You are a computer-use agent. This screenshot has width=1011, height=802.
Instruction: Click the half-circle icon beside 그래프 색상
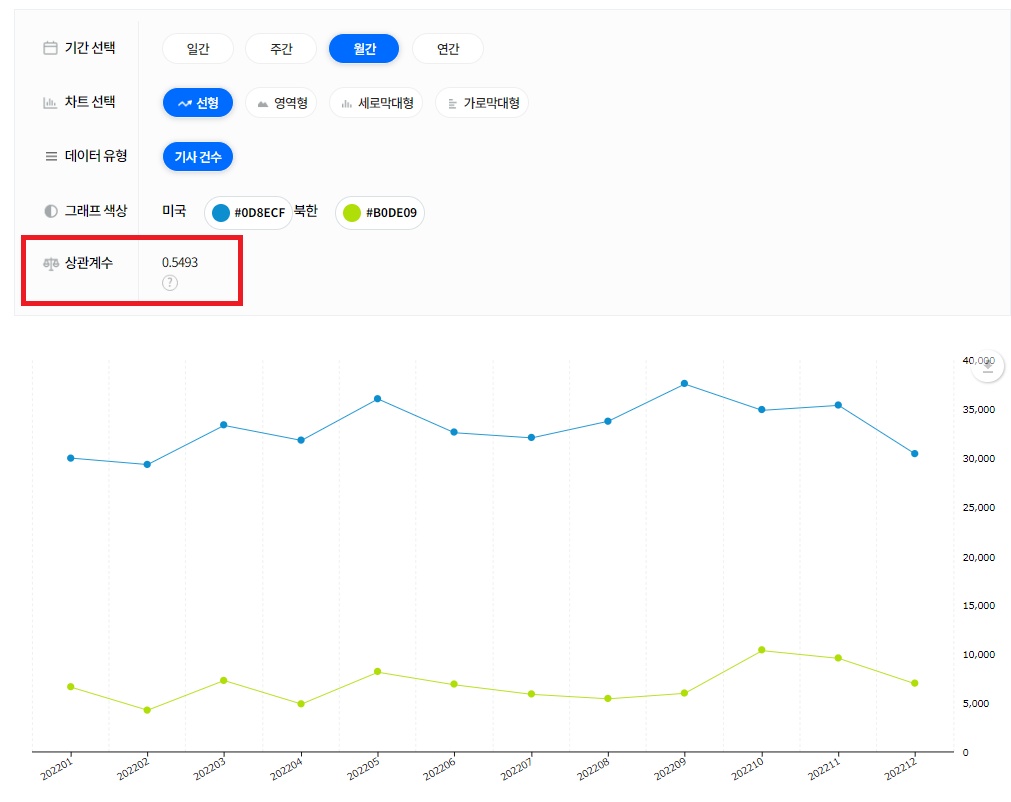pos(50,211)
